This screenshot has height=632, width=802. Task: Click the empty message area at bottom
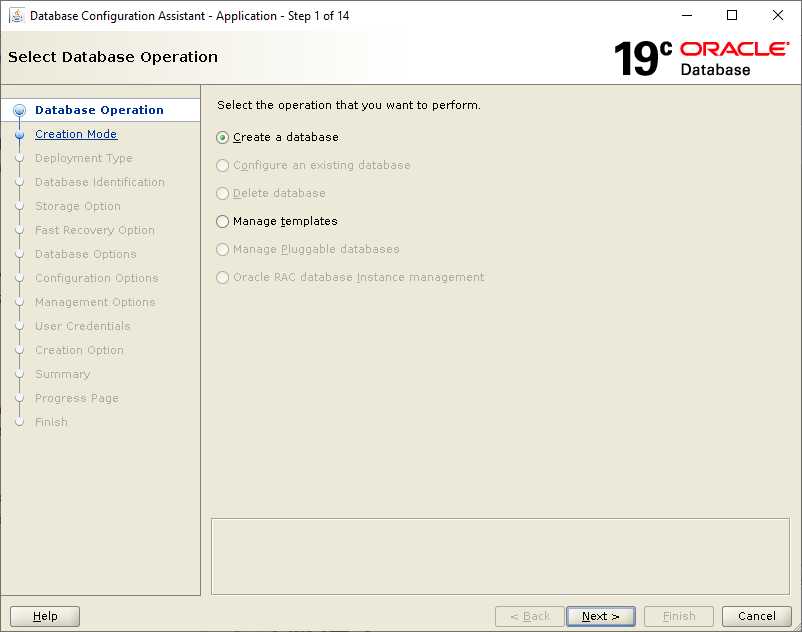(500, 556)
